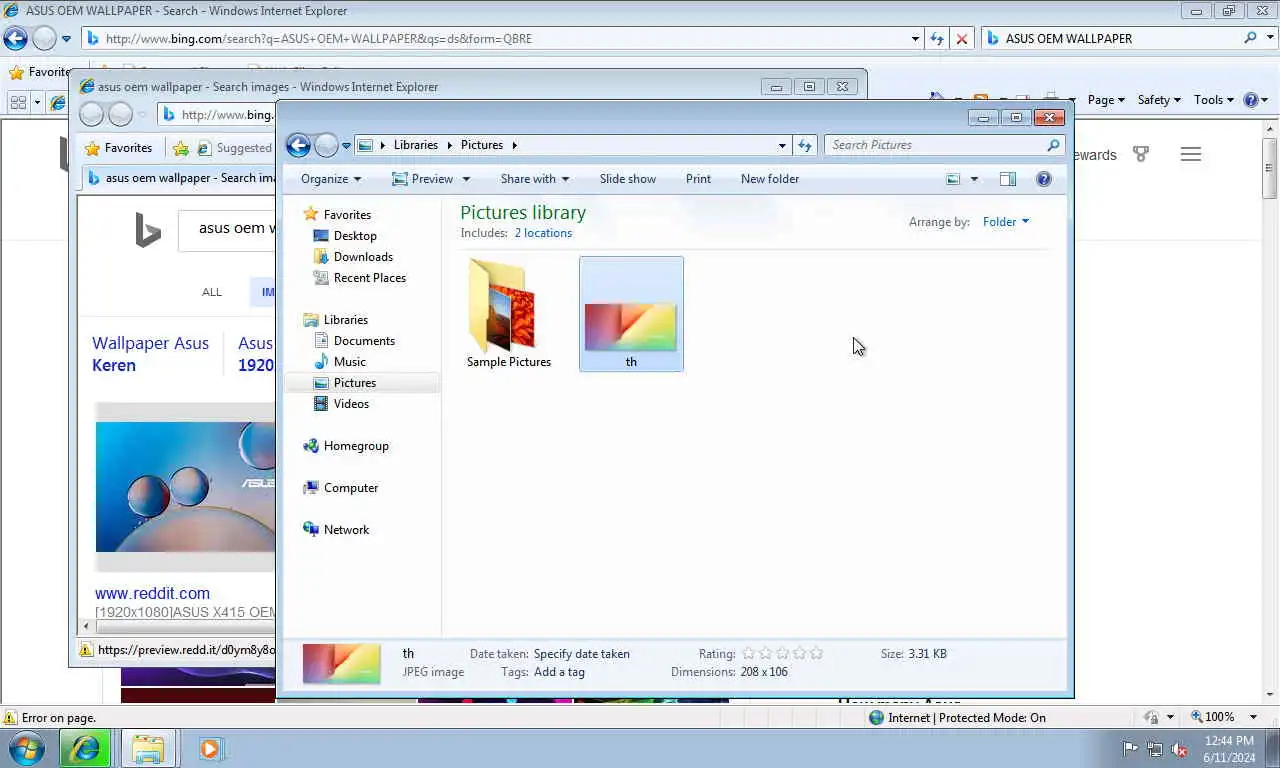Screen dimensions: 1280x768
Task: Click the 2 locations link
Action: coord(543,233)
